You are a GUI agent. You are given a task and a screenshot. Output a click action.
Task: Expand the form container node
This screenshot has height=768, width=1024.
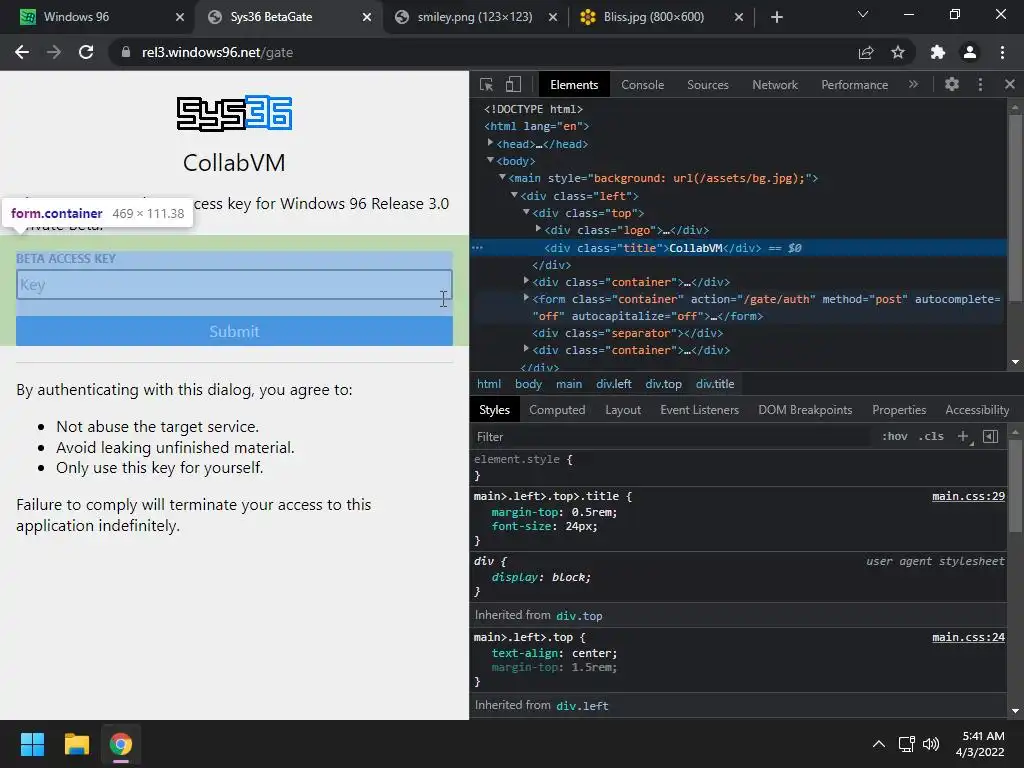[526, 298]
